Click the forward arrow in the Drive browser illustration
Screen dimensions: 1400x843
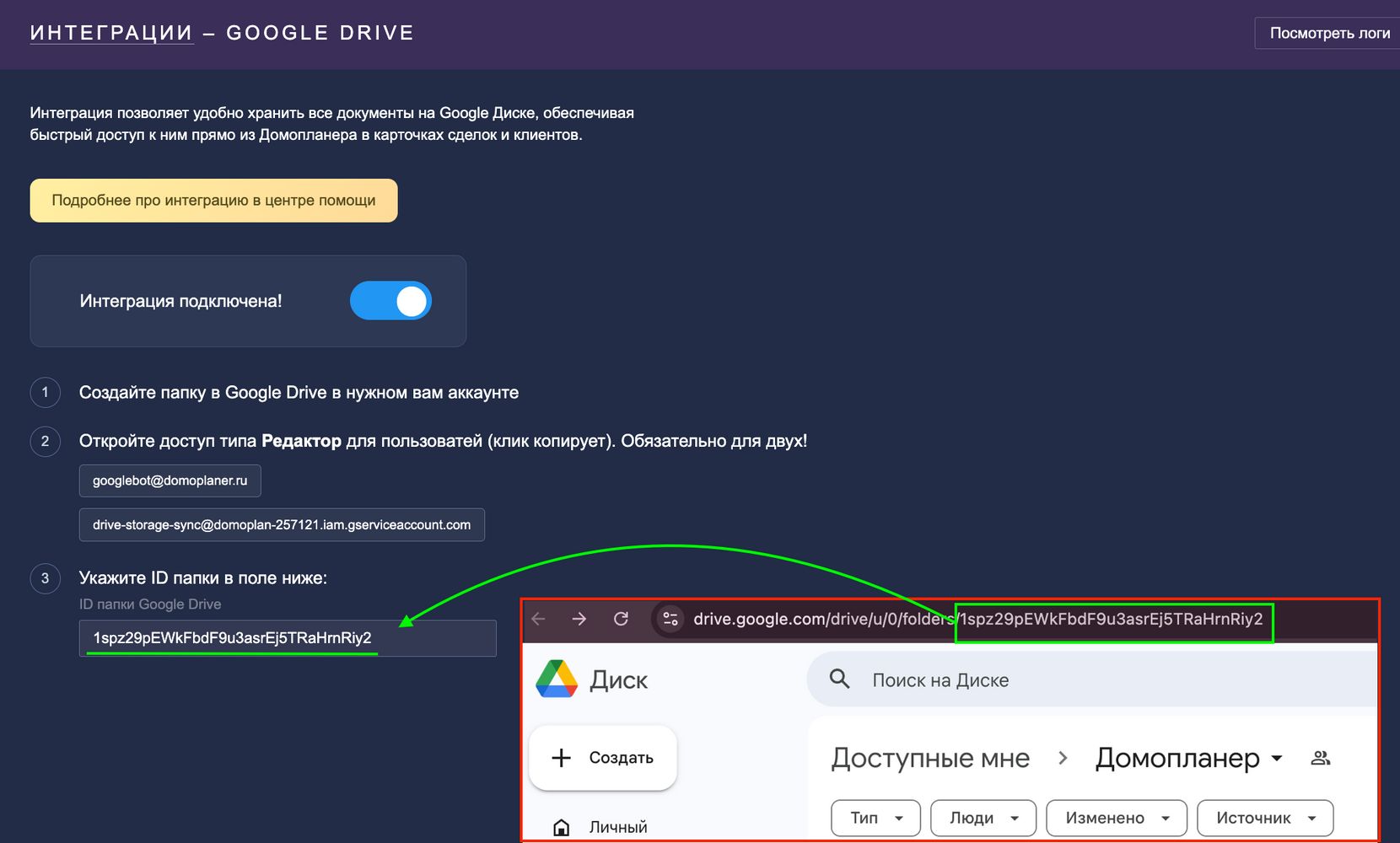tap(579, 619)
